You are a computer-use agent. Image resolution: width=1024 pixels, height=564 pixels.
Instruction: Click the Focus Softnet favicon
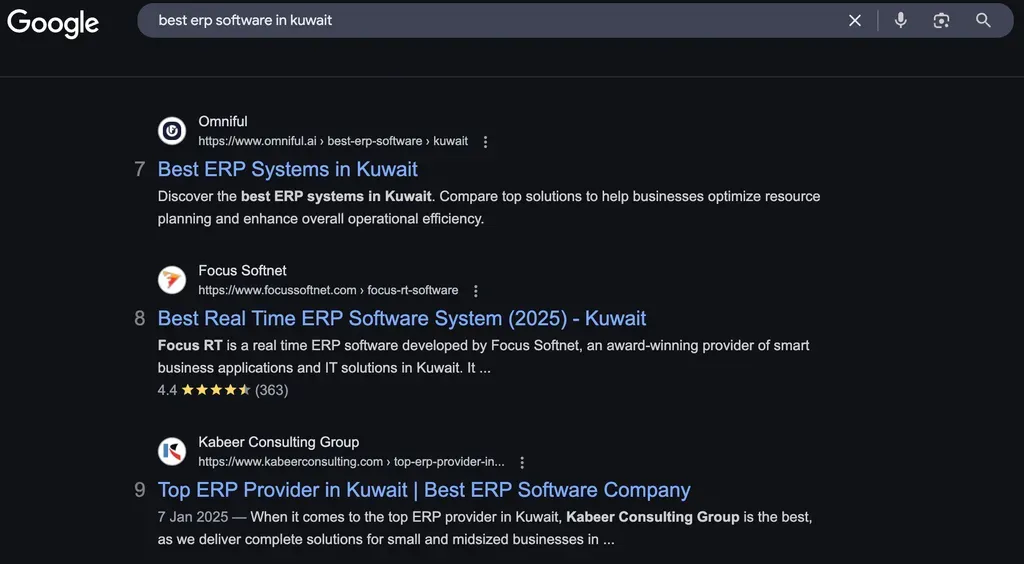(172, 280)
